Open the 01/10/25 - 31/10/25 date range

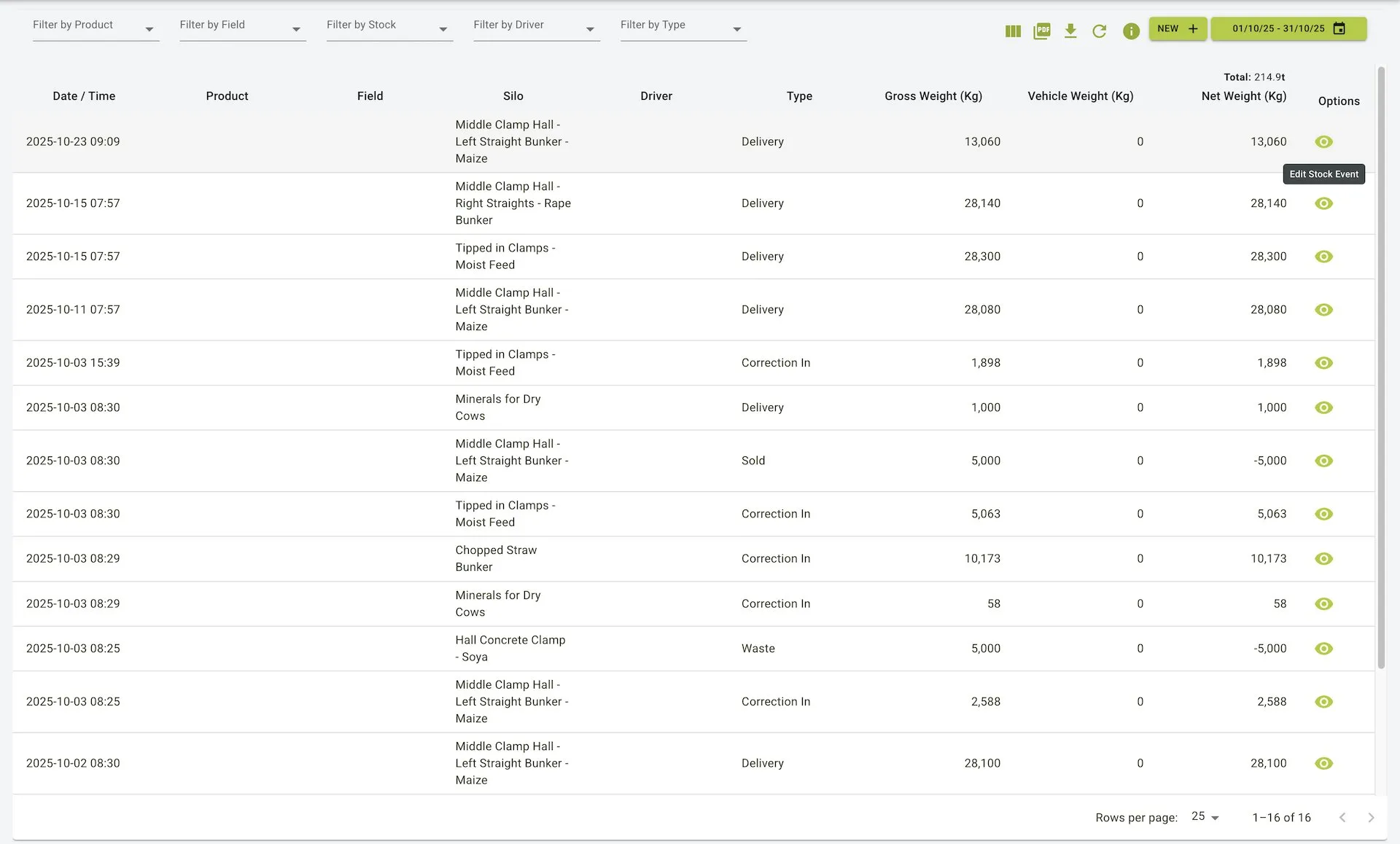click(1288, 28)
